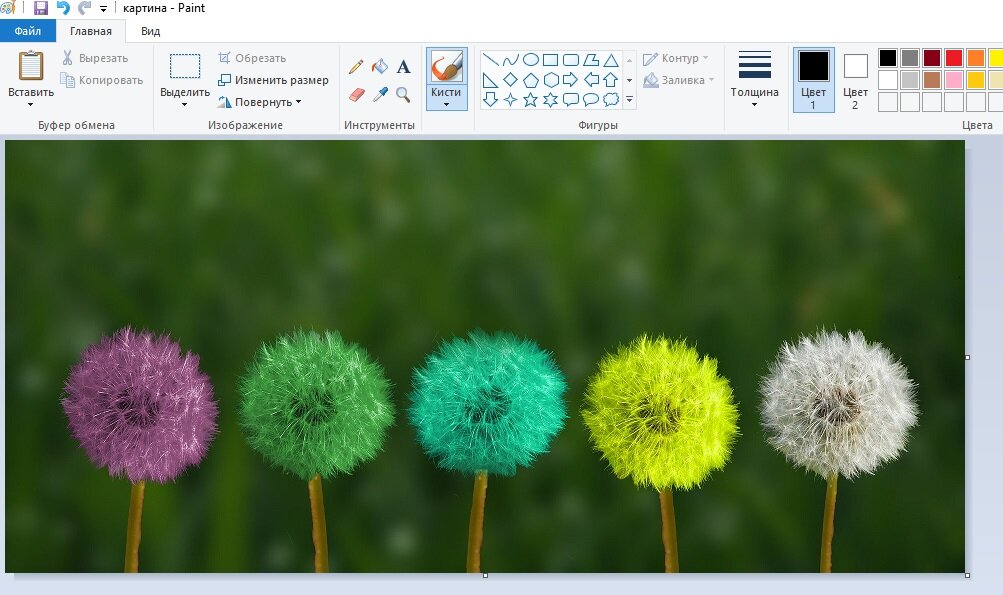Click the Redo arrow in quick access

coord(84,8)
